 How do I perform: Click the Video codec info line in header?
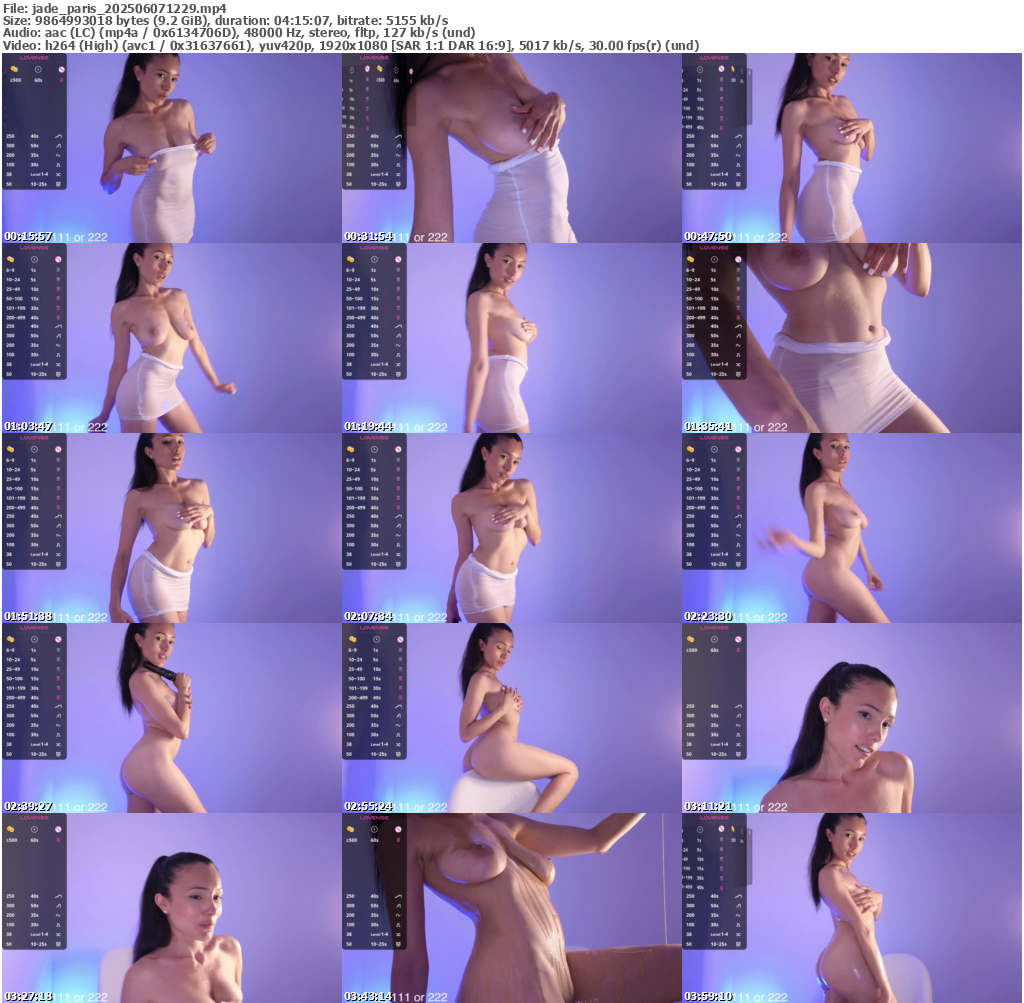click(x=350, y=45)
